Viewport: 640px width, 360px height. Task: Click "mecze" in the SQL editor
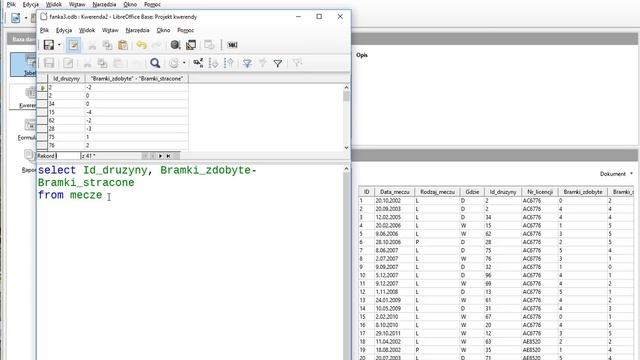pos(86,195)
